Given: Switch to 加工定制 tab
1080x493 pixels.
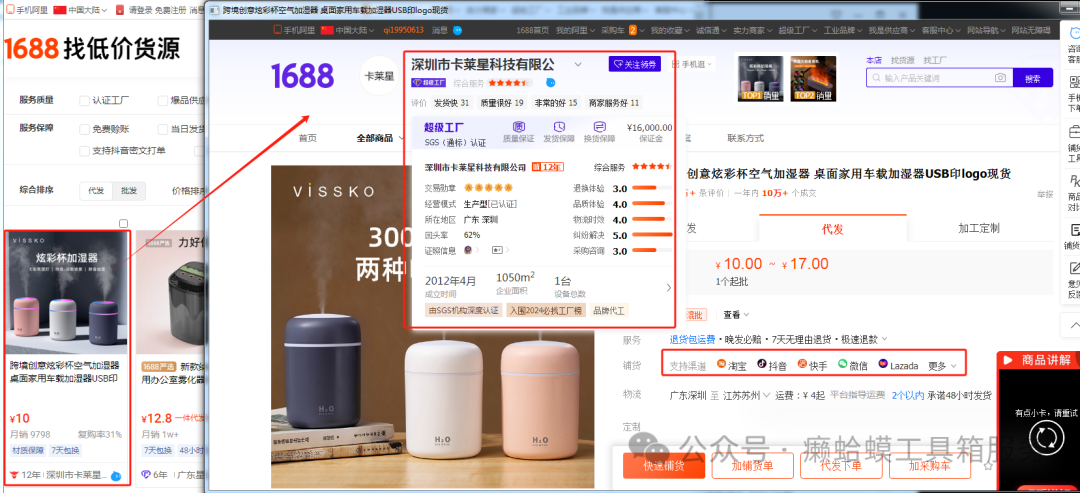Looking at the screenshot, I should pos(979,229).
